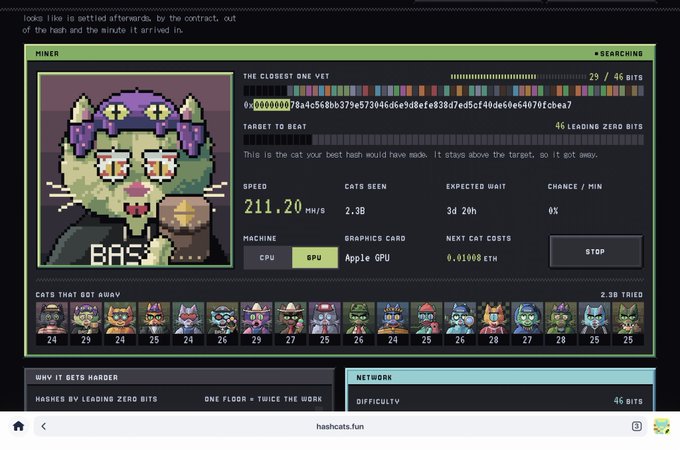Tap the browser back arrow

tap(44, 426)
